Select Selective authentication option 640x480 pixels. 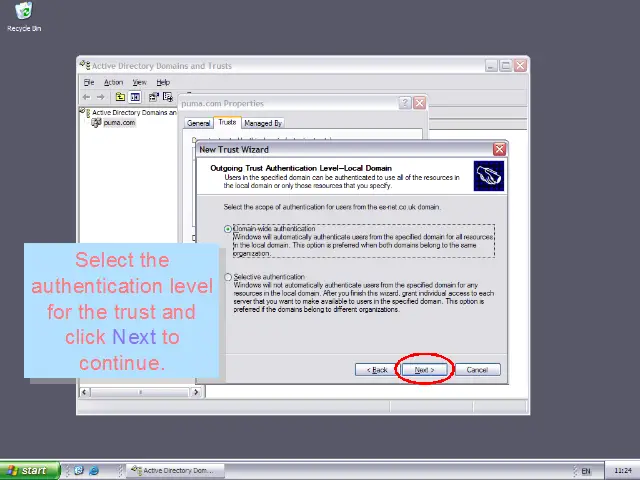click(228, 277)
